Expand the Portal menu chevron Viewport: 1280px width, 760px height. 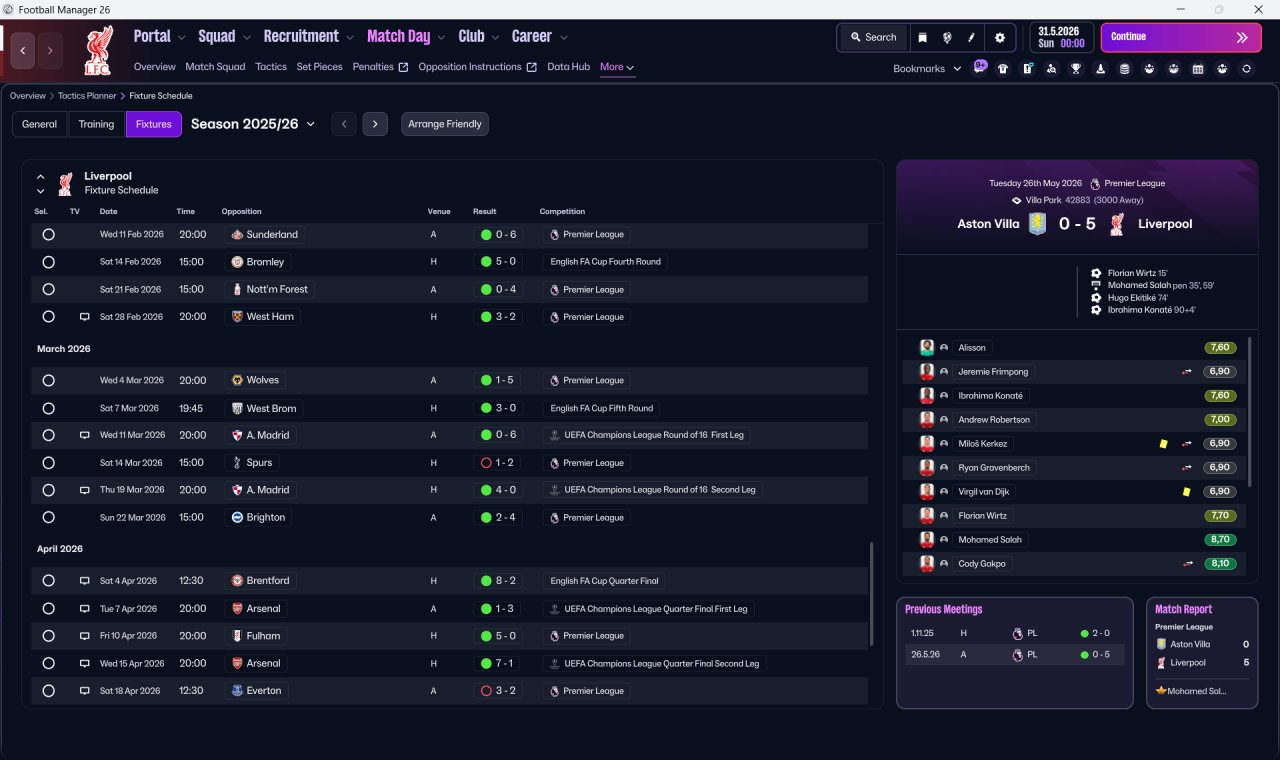point(181,38)
